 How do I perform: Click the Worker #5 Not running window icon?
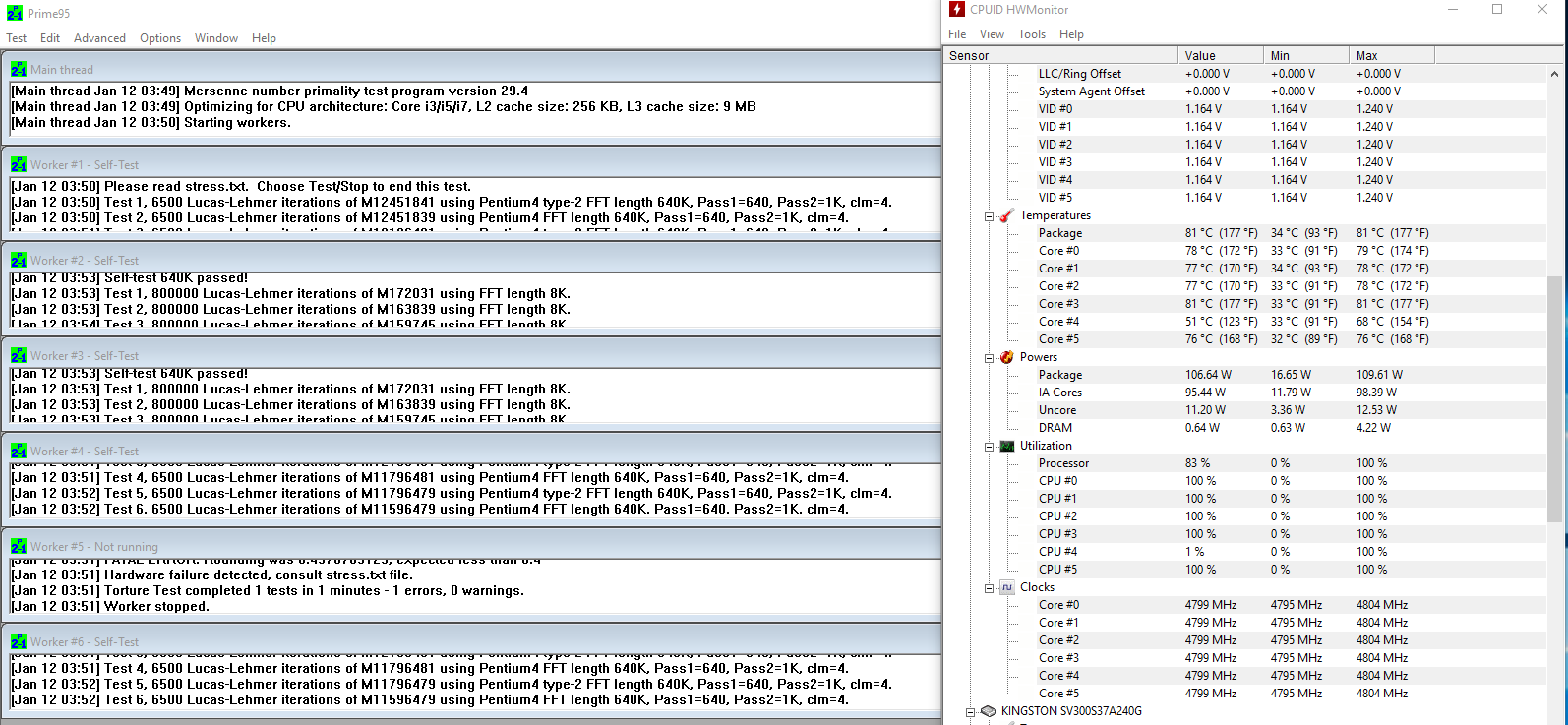click(x=19, y=547)
